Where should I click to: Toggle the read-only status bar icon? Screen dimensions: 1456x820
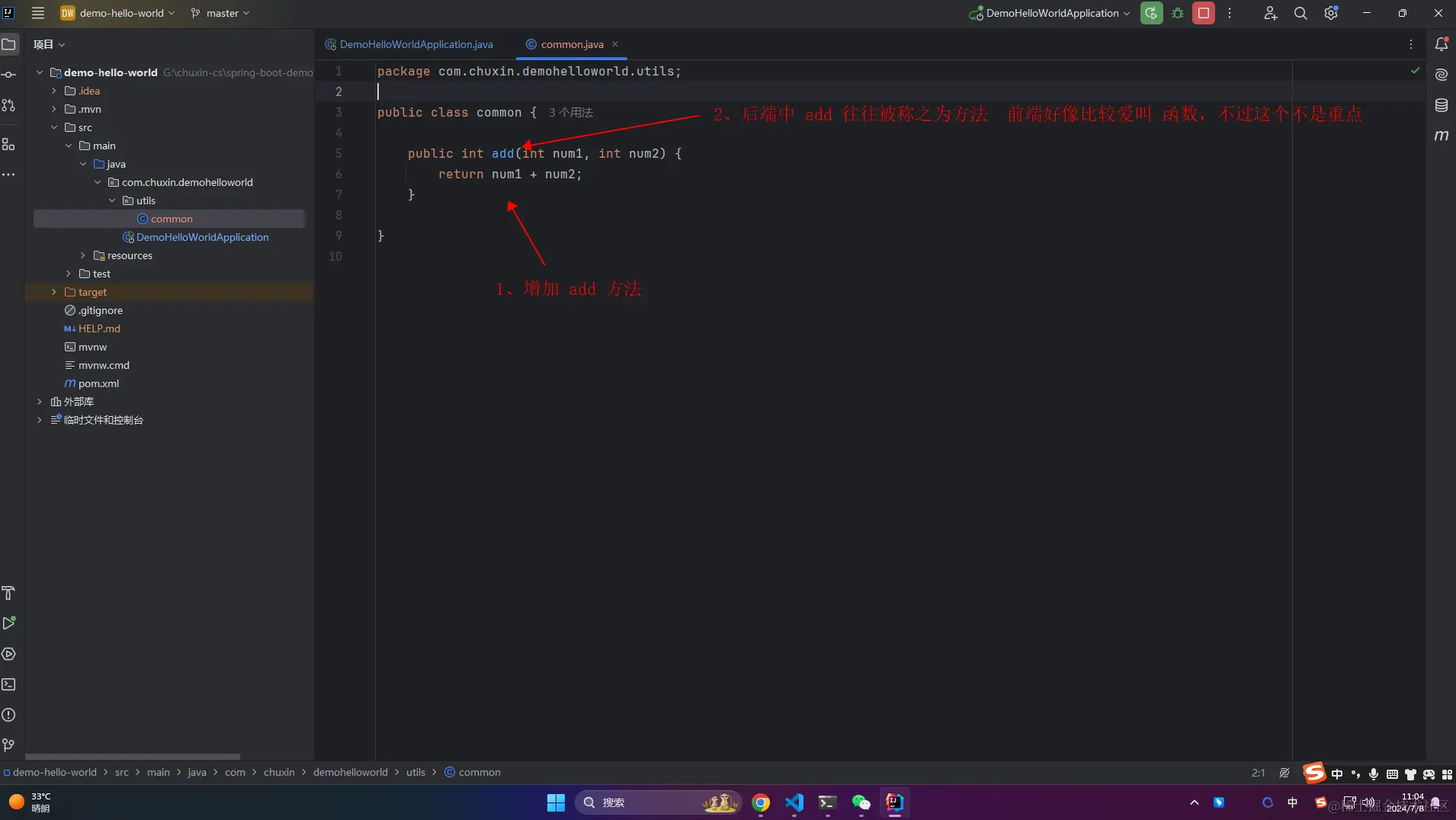[1284, 773]
